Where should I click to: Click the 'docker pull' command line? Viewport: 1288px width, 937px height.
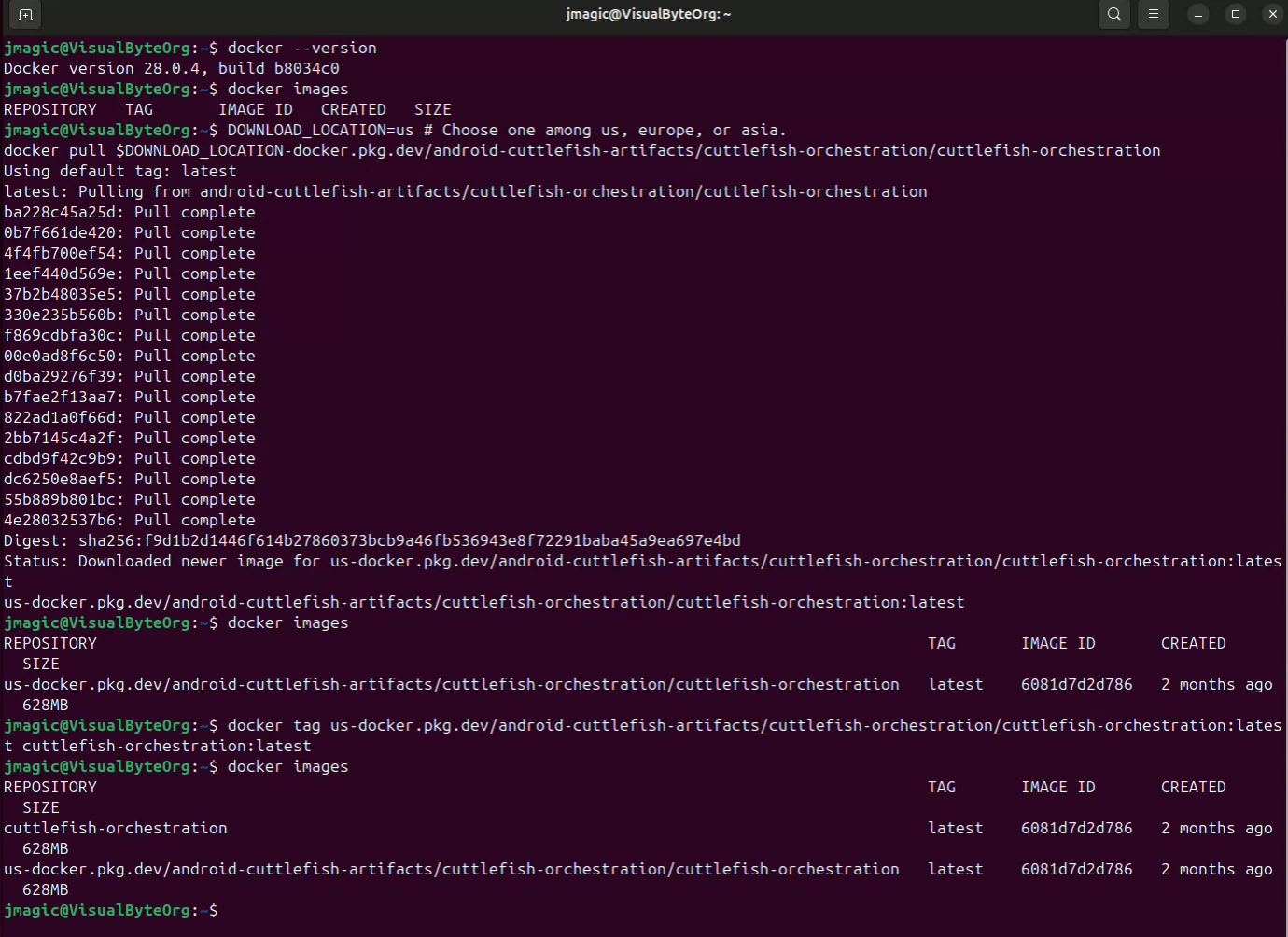tap(582, 150)
